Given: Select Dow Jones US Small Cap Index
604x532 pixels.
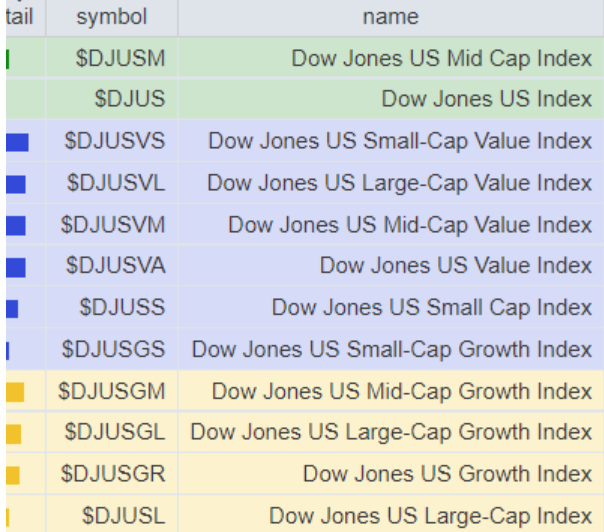Looking at the screenshot, I should coord(432,307).
